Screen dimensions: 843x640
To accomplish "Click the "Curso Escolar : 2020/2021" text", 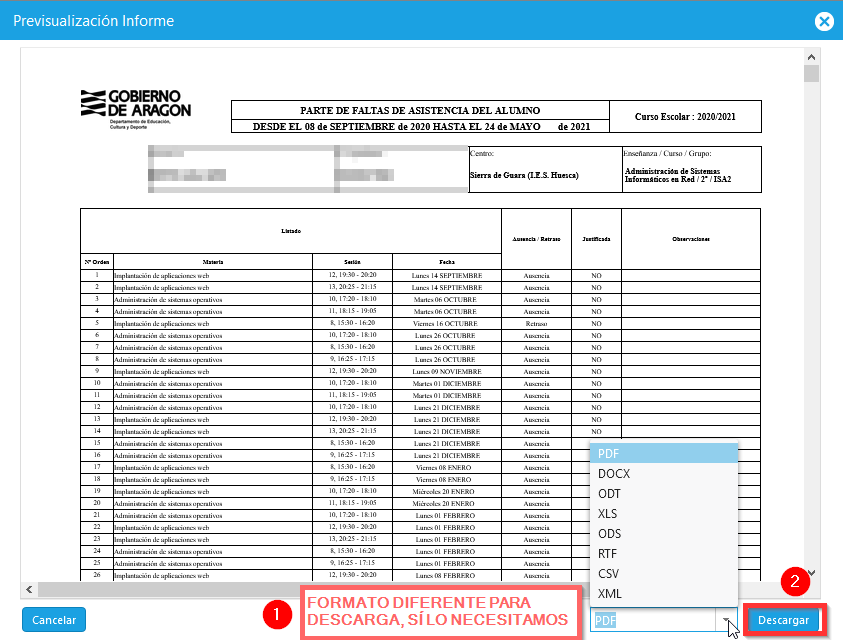I will (x=685, y=116).
